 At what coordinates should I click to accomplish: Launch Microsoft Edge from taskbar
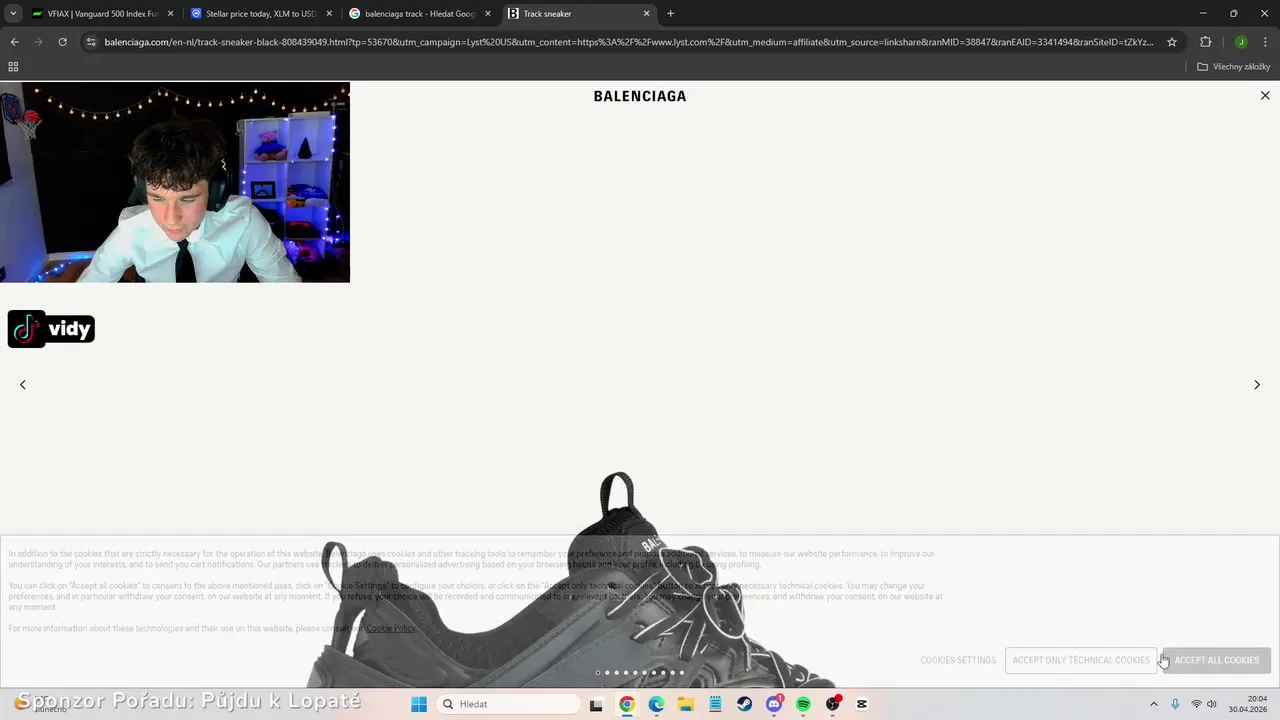[656, 704]
